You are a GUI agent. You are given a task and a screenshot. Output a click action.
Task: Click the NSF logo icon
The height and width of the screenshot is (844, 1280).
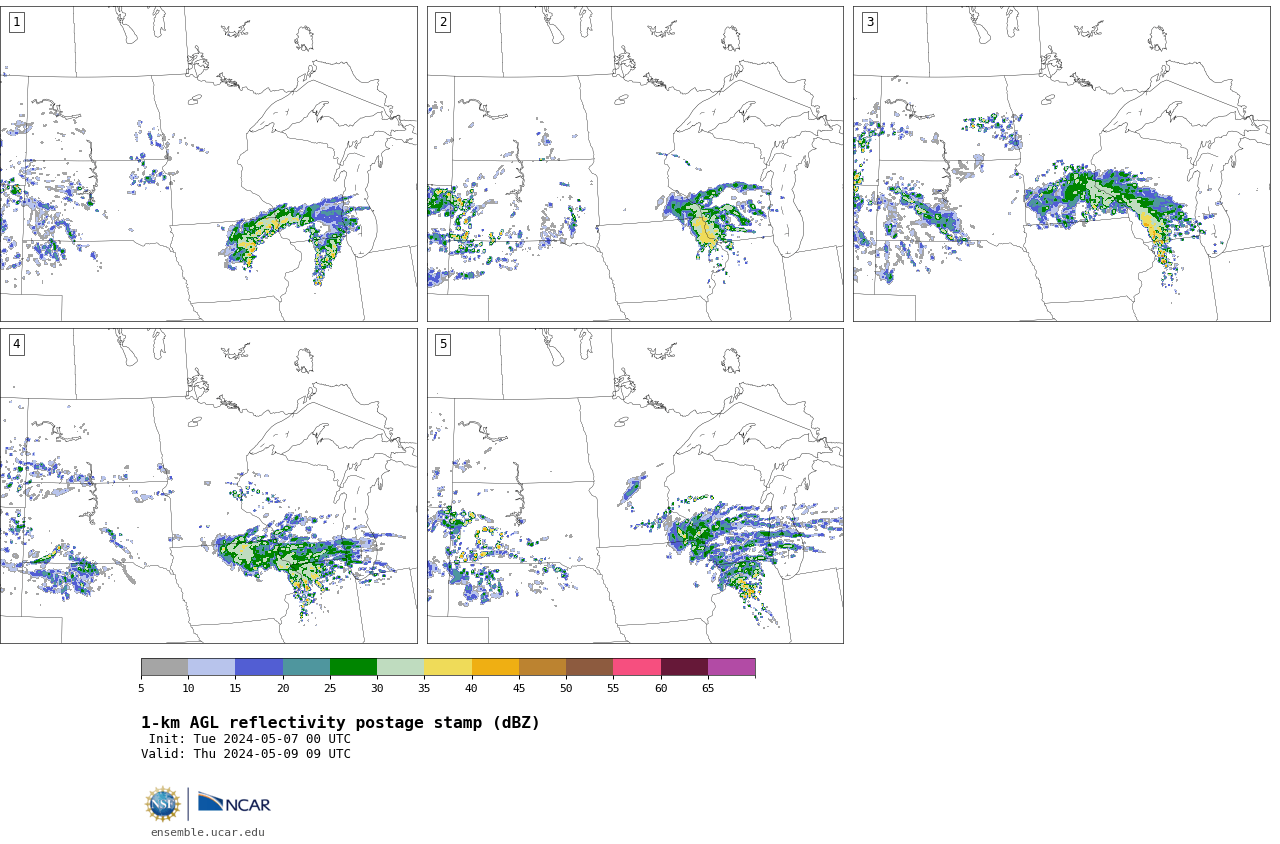(163, 804)
